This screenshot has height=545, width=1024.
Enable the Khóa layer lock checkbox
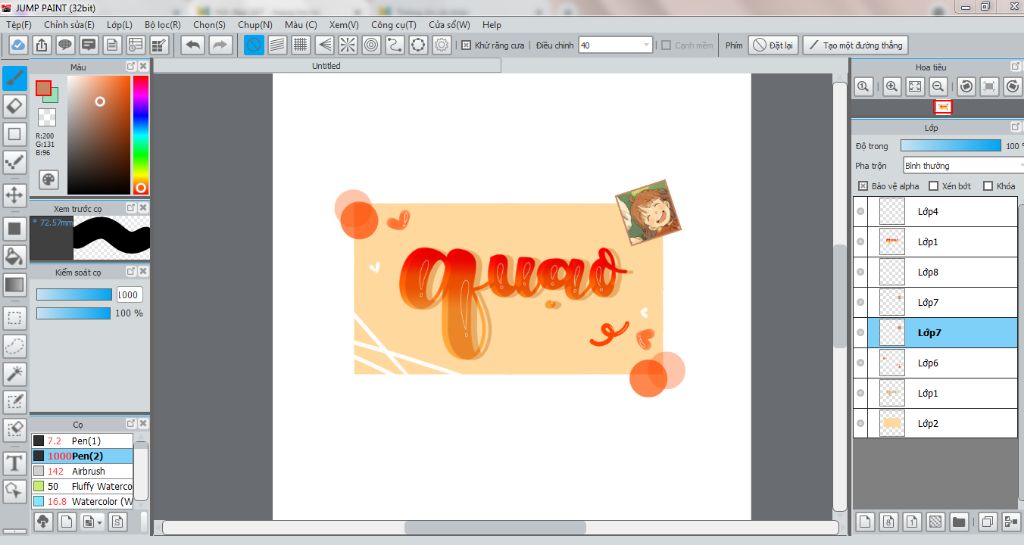point(987,186)
